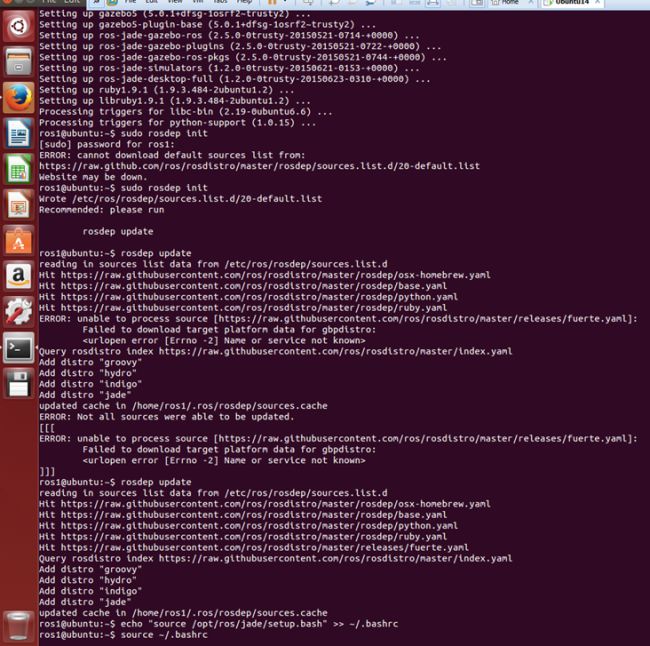The height and width of the screenshot is (646, 650).
Task: Launch Ubuntu Software Center
Action: pyautogui.click(x=18, y=240)
